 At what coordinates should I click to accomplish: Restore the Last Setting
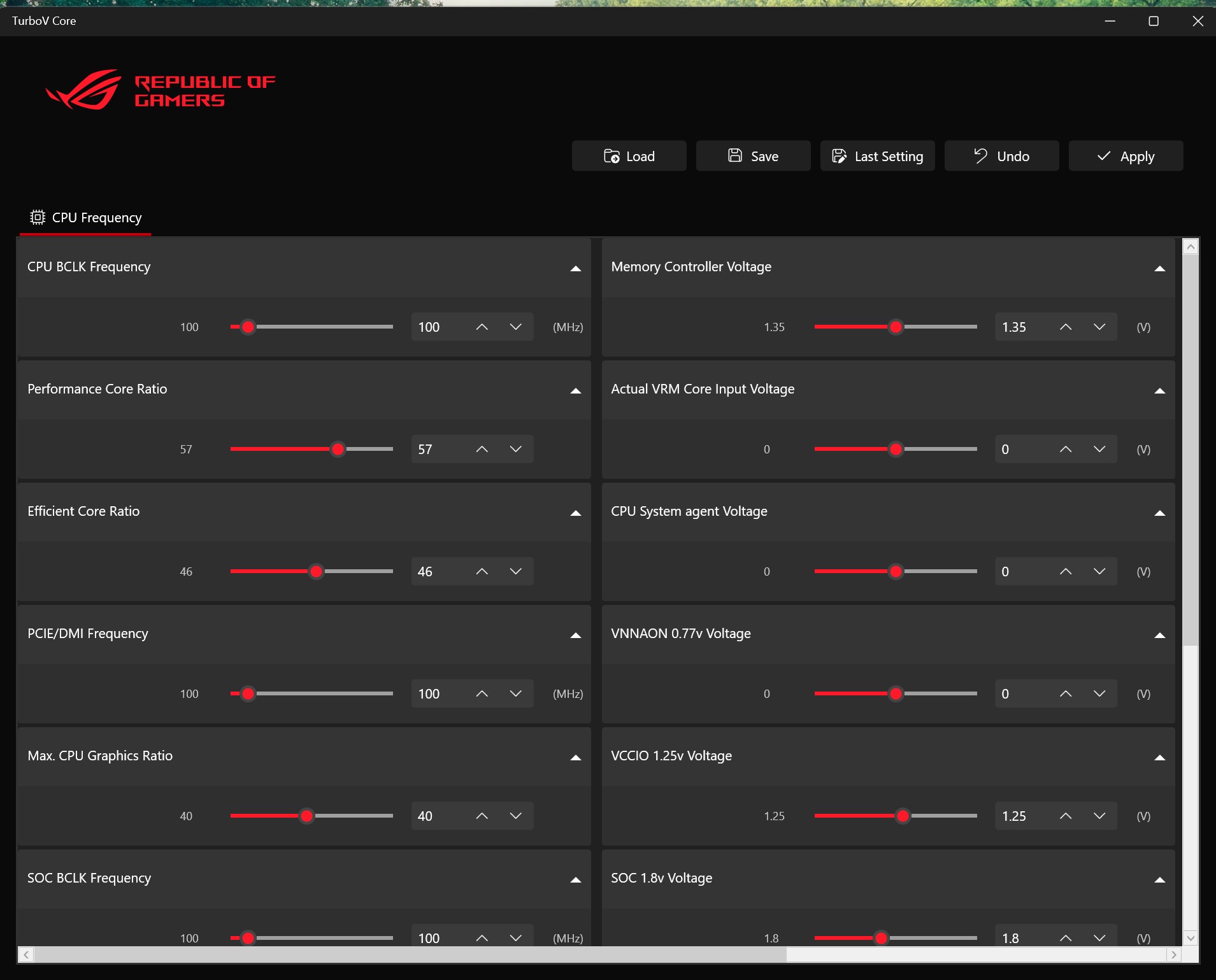click(877, 156)
